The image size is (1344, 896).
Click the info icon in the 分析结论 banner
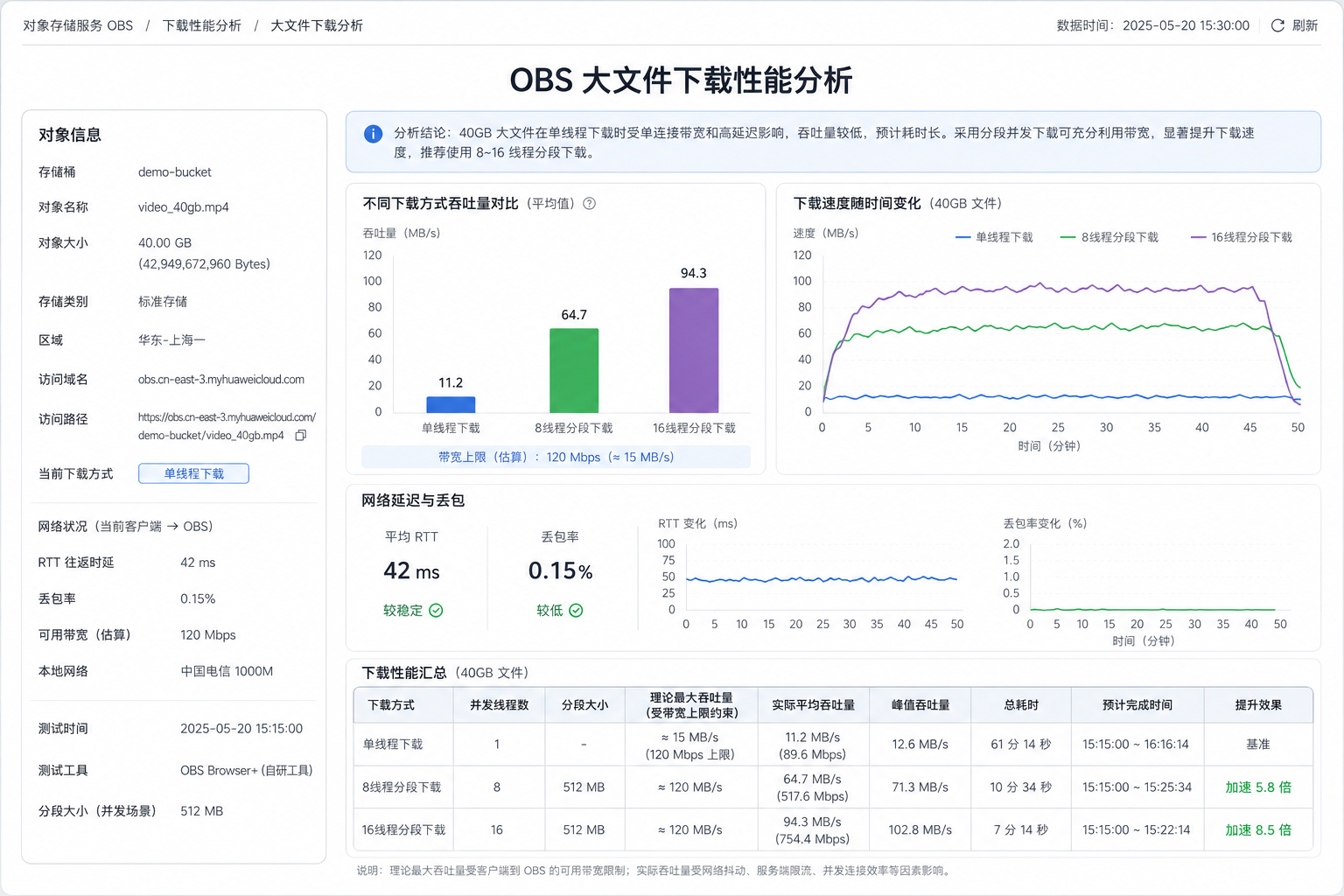pos(373,134)
